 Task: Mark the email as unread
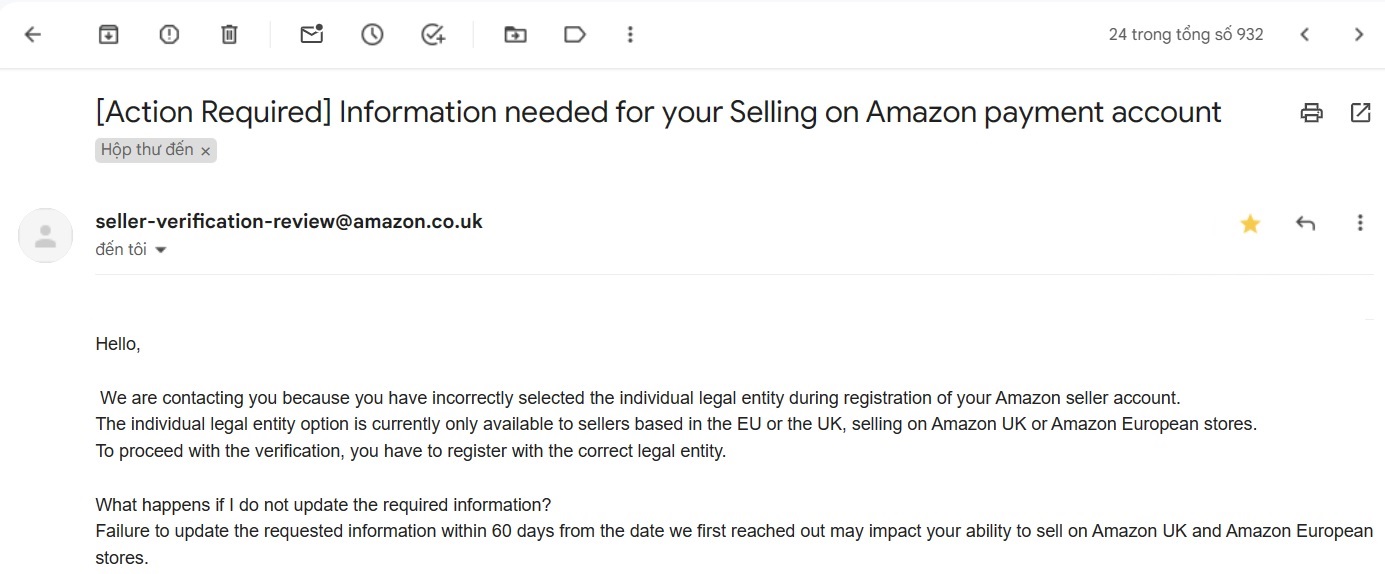pos(312,35)
